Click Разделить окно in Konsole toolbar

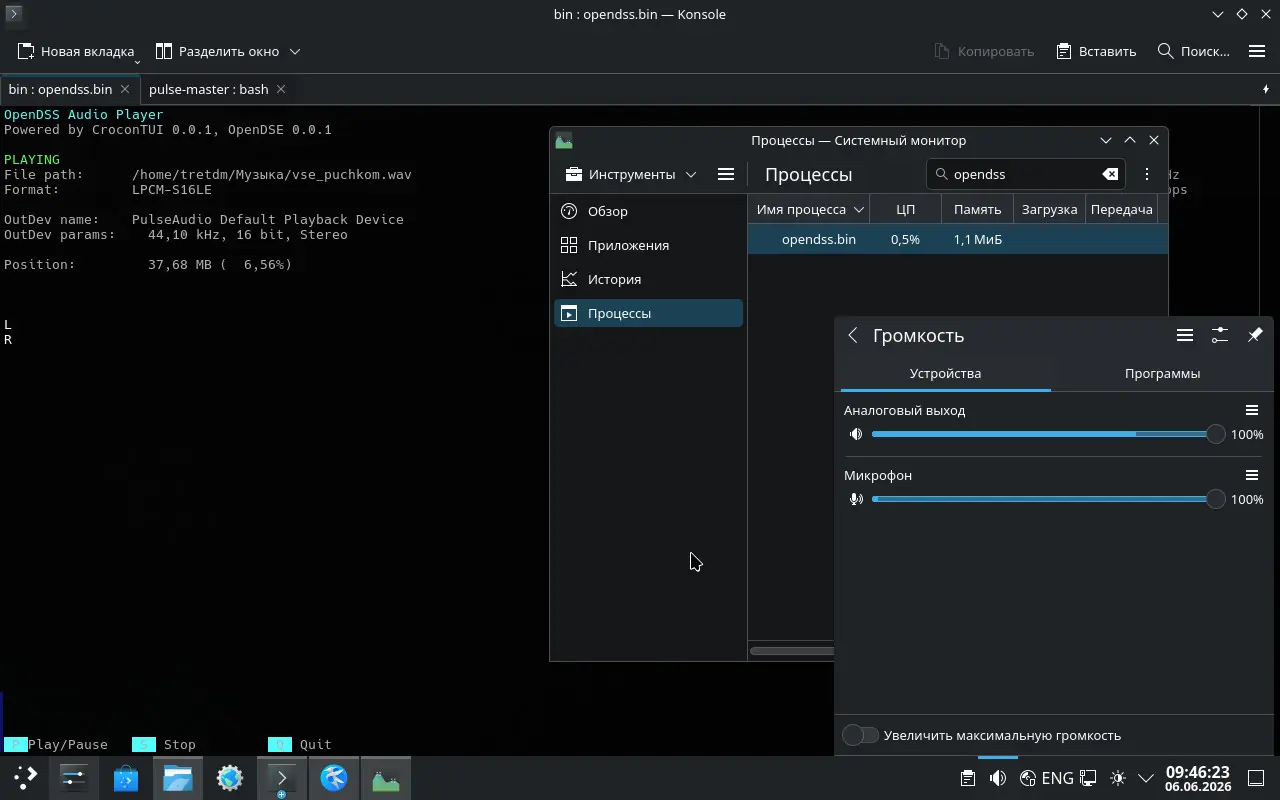point(217,51)
